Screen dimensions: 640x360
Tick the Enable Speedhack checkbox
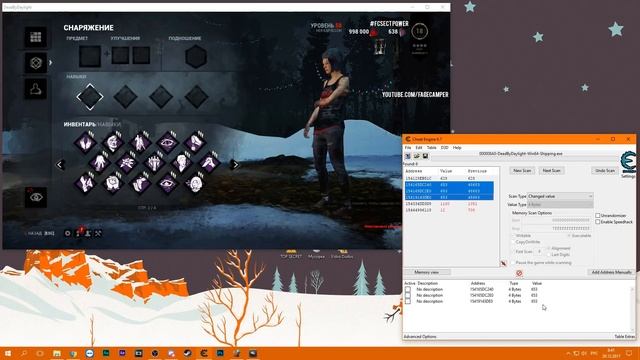point(598,222)
